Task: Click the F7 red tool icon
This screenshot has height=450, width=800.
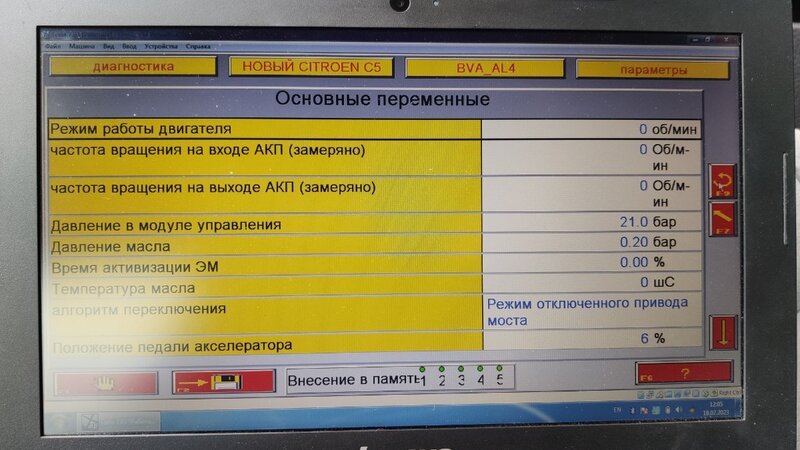Action: 722,218
